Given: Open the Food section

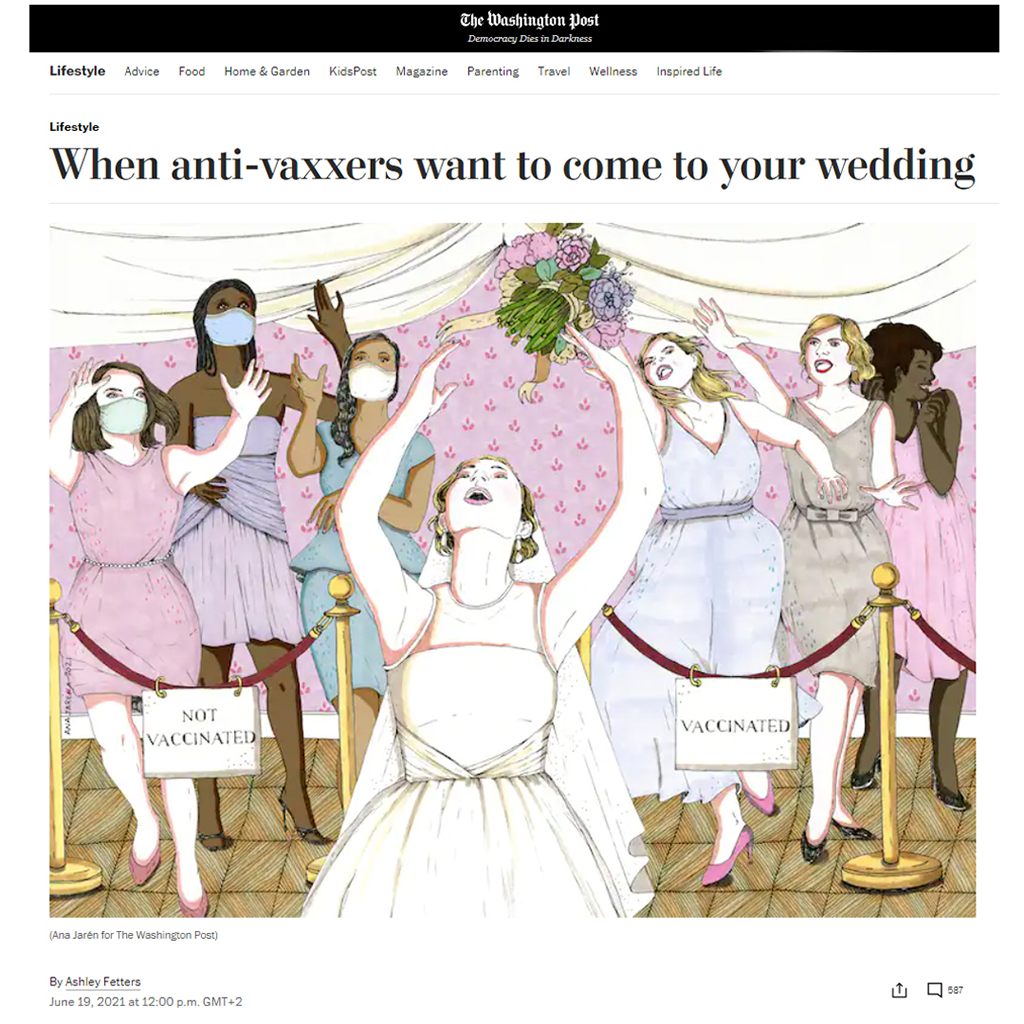Looking at the screenshot, I should [191, 71].
